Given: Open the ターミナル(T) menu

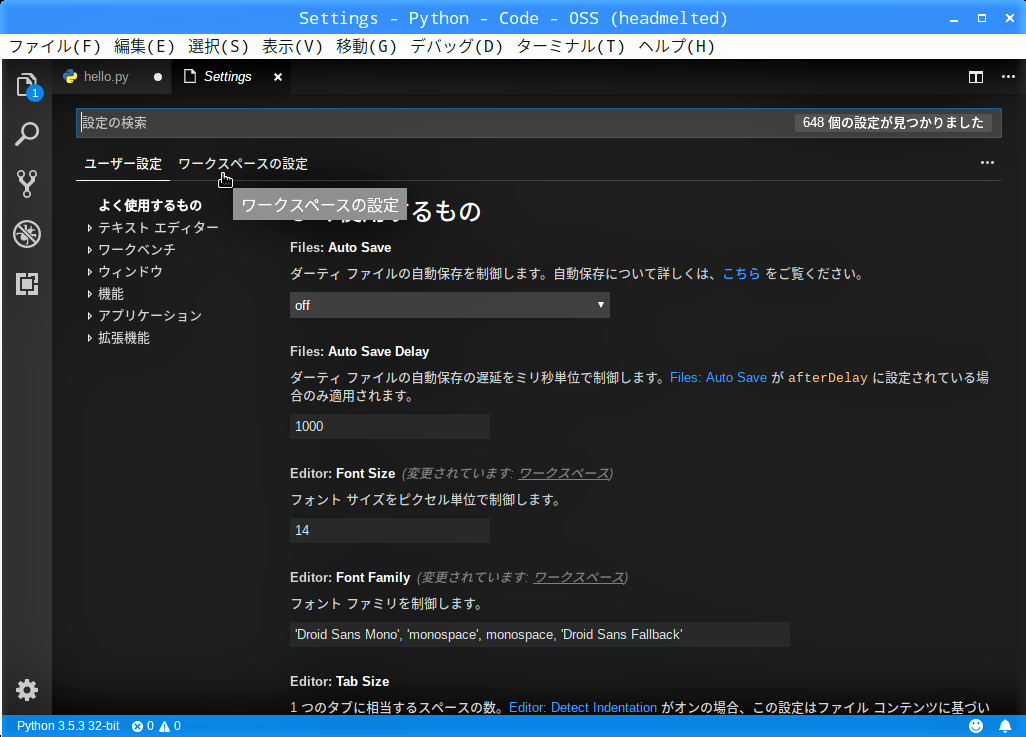Looking at the screenshot, I should (571, 46).
